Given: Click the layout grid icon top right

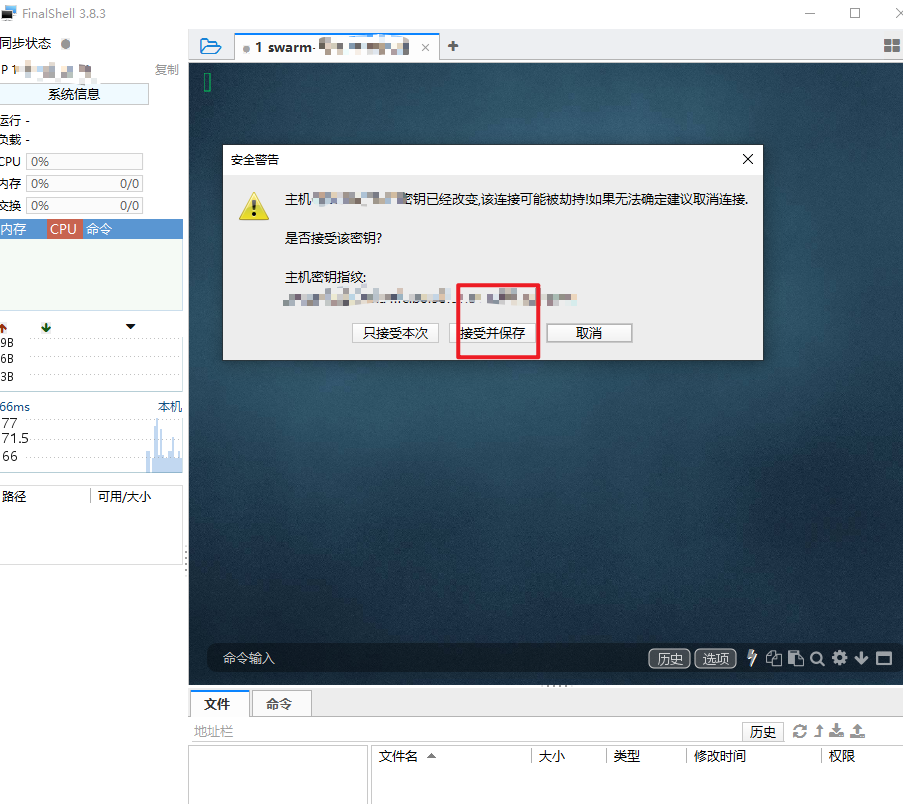Looking at the screenshot, I should coord(889,45).
